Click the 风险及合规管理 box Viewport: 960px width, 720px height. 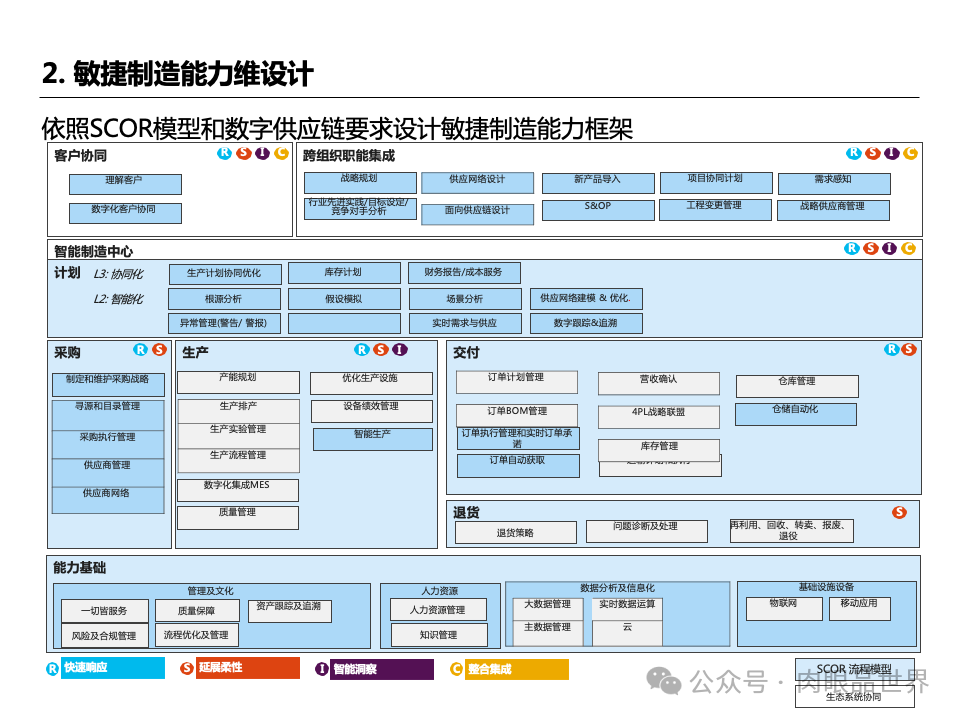click(x=105, y=636)
